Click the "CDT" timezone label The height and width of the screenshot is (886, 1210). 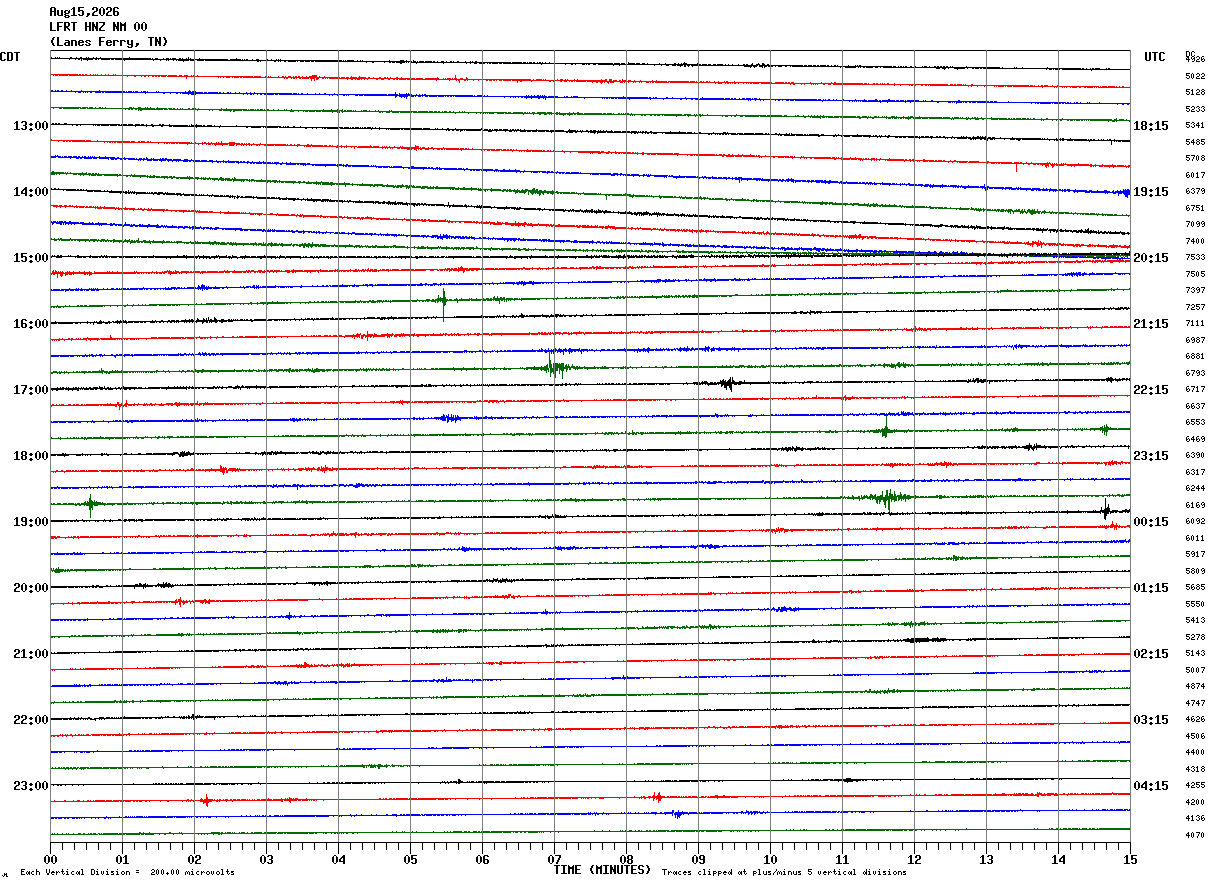pyautogui.click(x=10, y=57)
